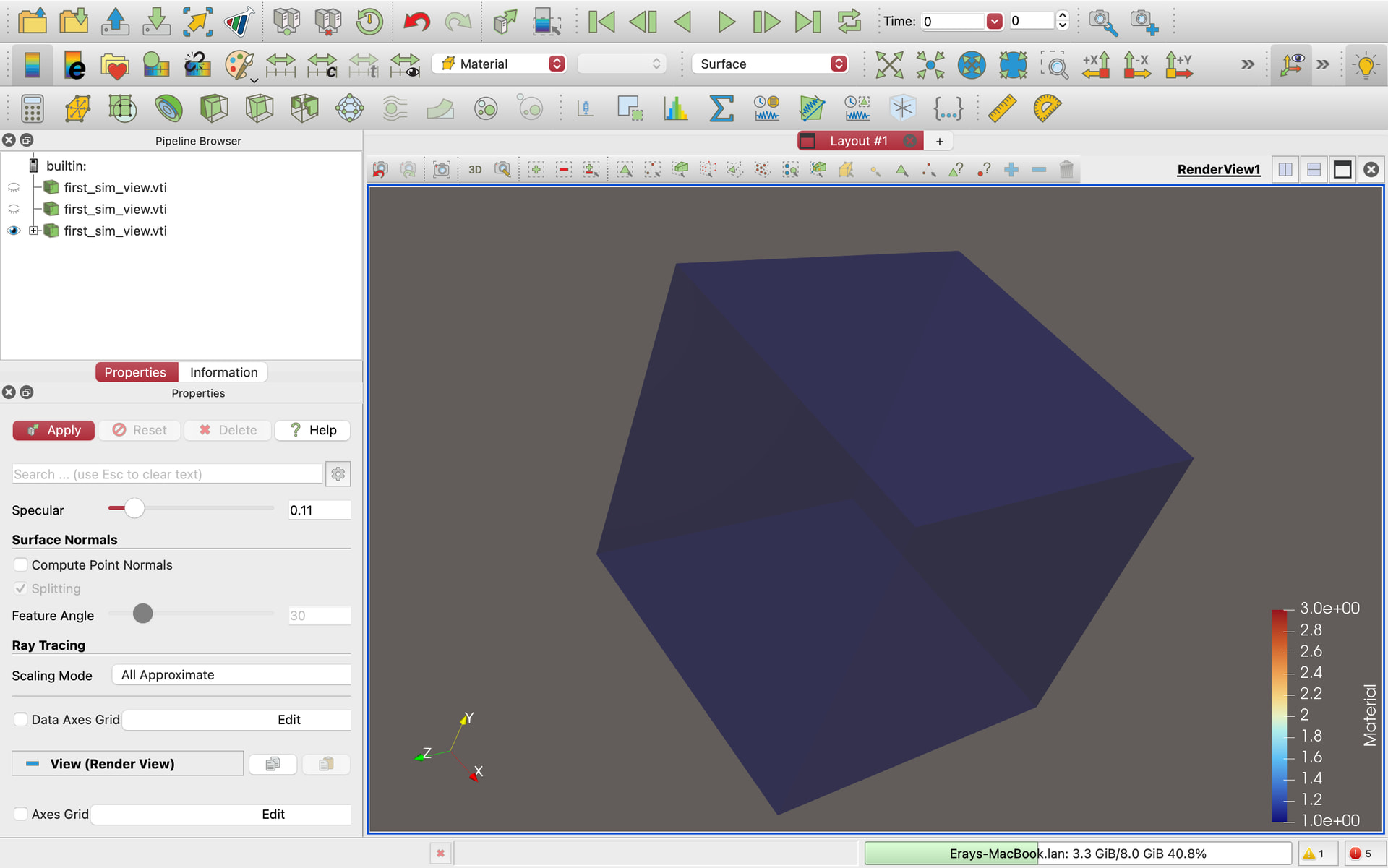This screenshot has height=868, width=1388.
Task: Click the Reset Camera icon
Action: [x=889, y=64]
